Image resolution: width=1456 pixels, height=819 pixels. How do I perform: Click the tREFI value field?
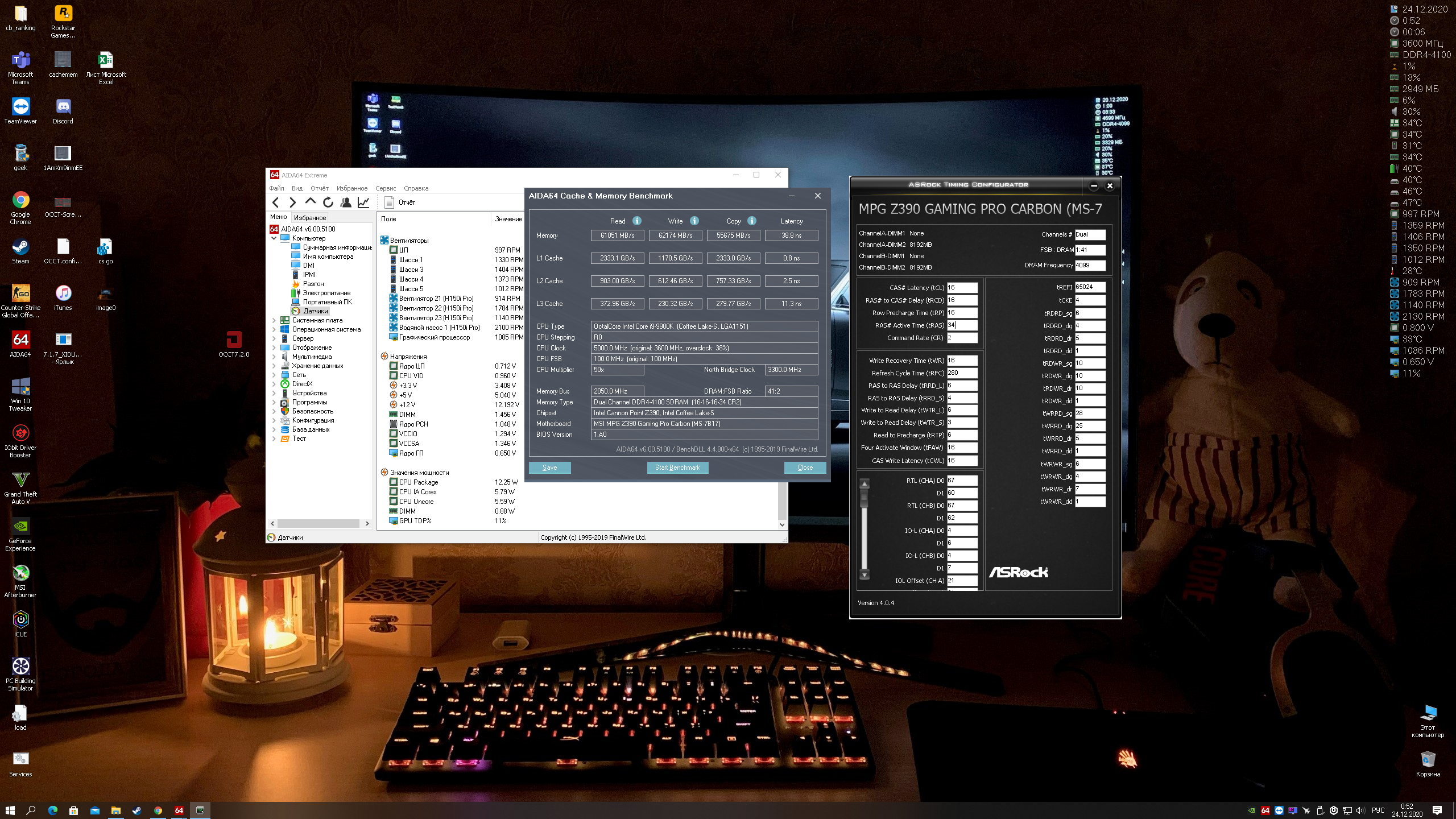pos(1090,287)
